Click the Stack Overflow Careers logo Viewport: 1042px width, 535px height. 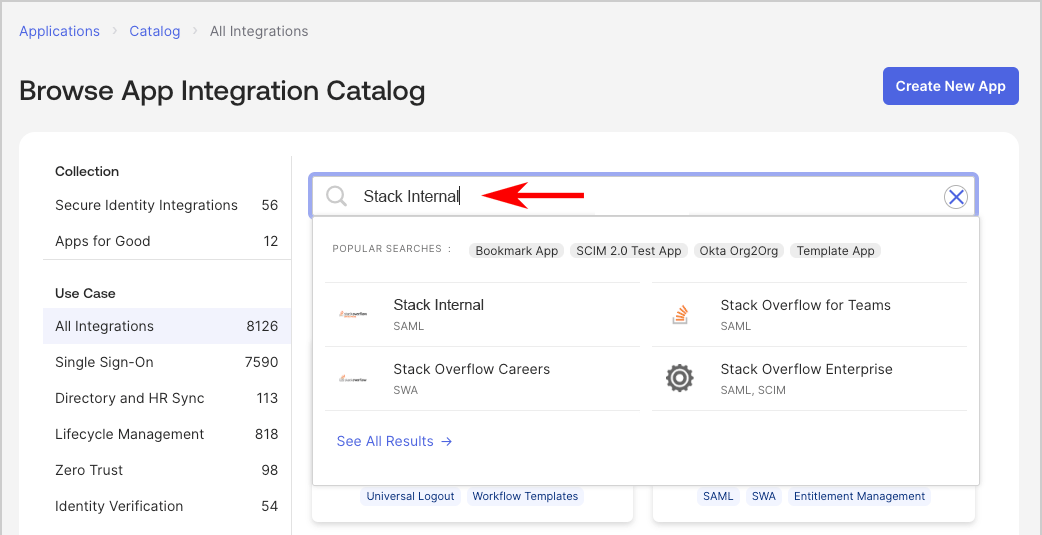coord(353,379)
